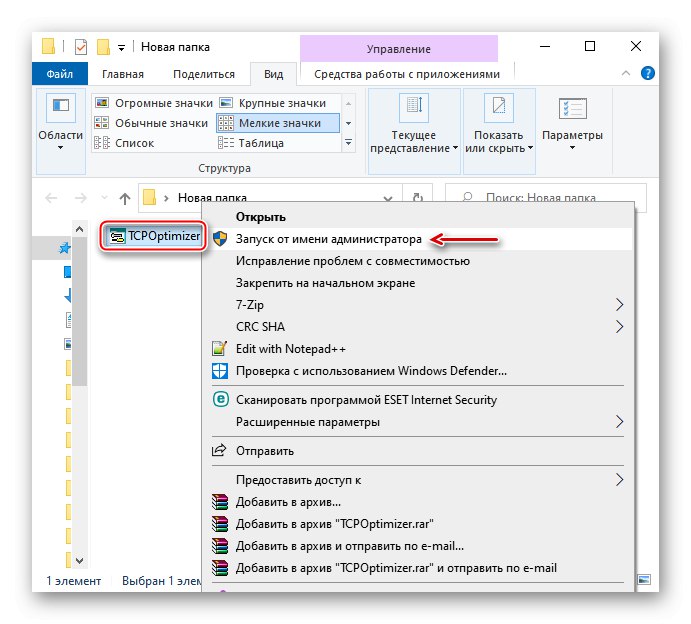
Task: Click Открыть in the context menu
Action: [x=419, y=217]
